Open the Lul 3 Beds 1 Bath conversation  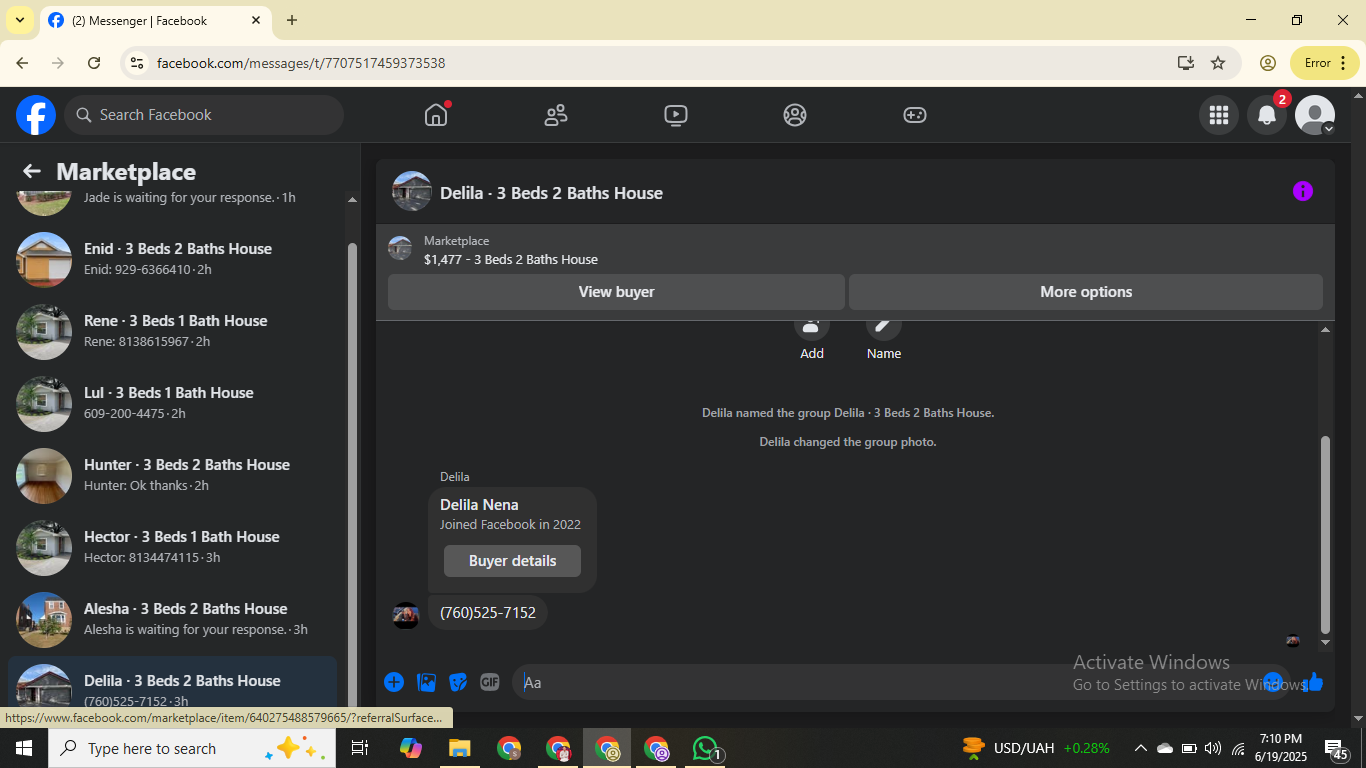[x=172, y=404]
